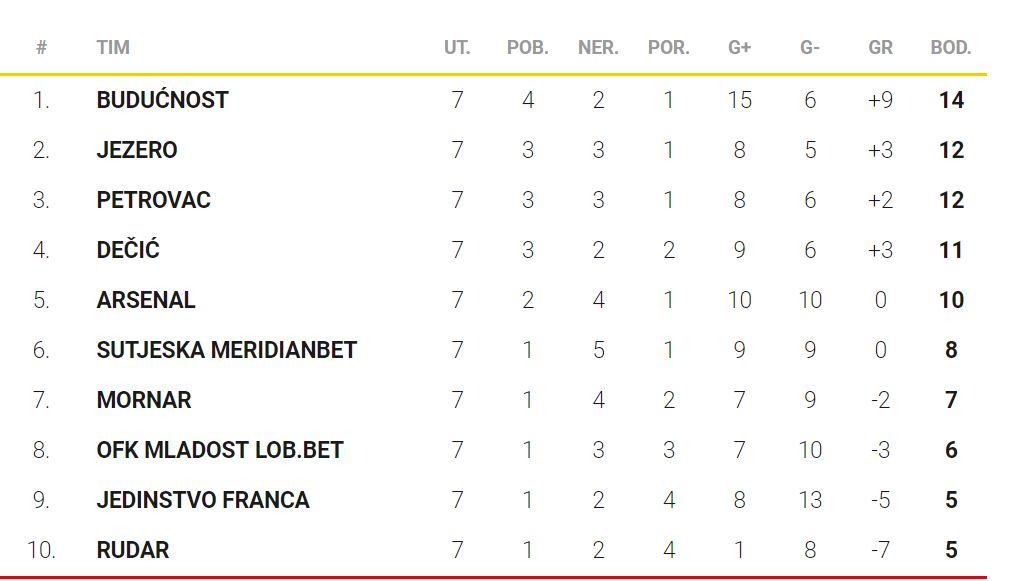
Task: Click the Mornar team name
Action: point(144,400)
